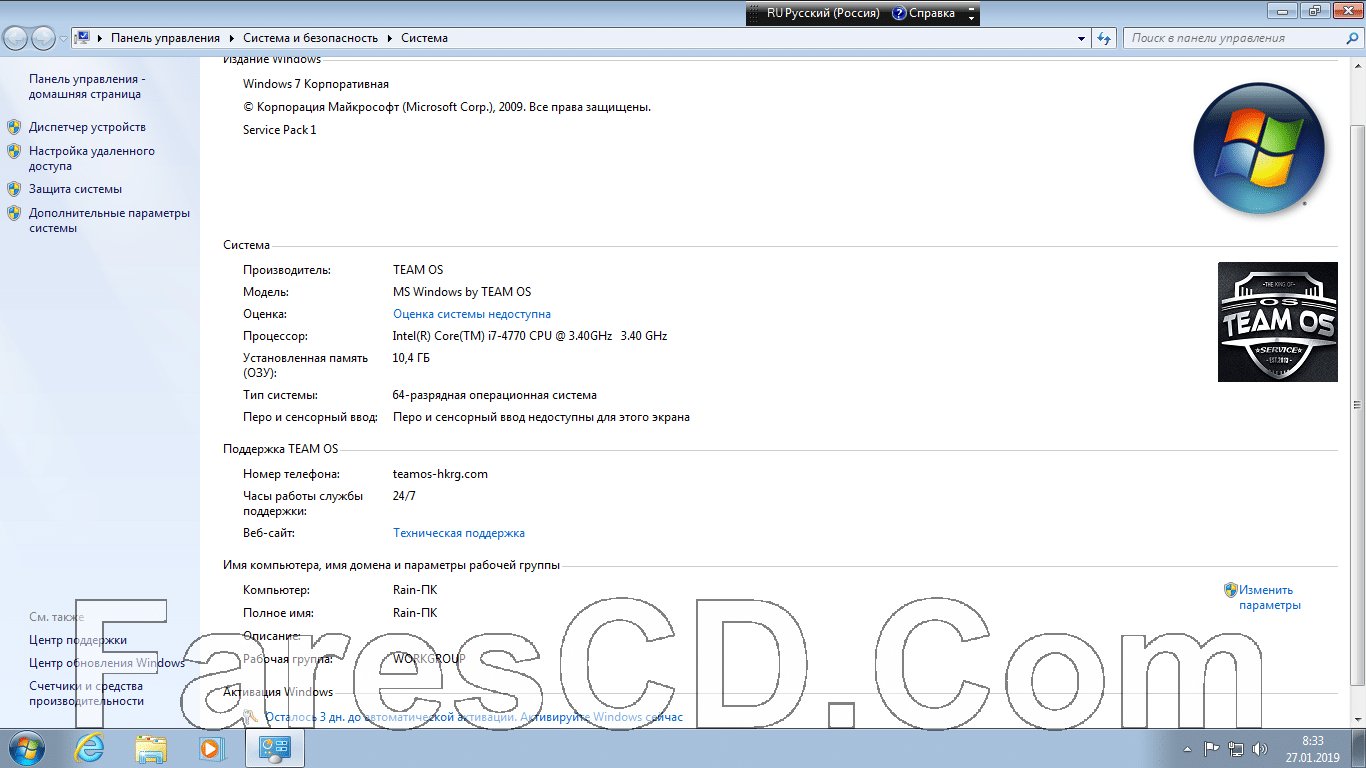The width and height of the screenshot is (1366, 768).
Task: Click the computer icon in address bar
Action: click(x=83, y=38)
